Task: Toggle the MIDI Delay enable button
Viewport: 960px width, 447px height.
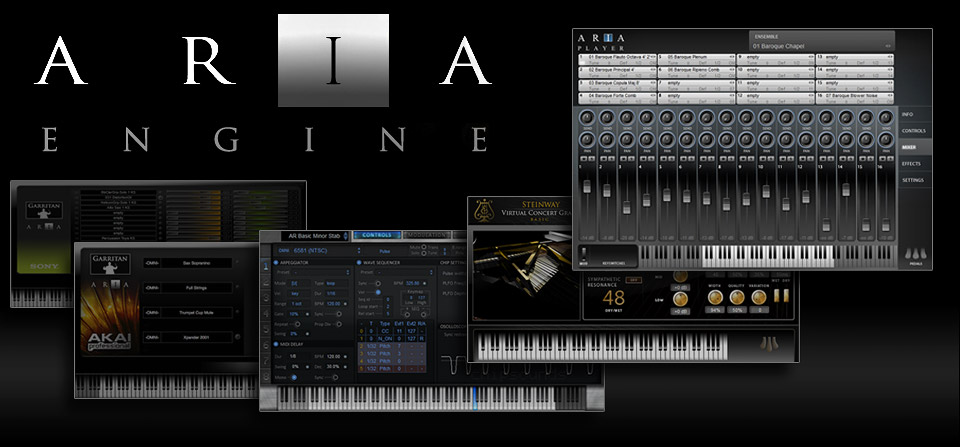Action: pos(276,346)
